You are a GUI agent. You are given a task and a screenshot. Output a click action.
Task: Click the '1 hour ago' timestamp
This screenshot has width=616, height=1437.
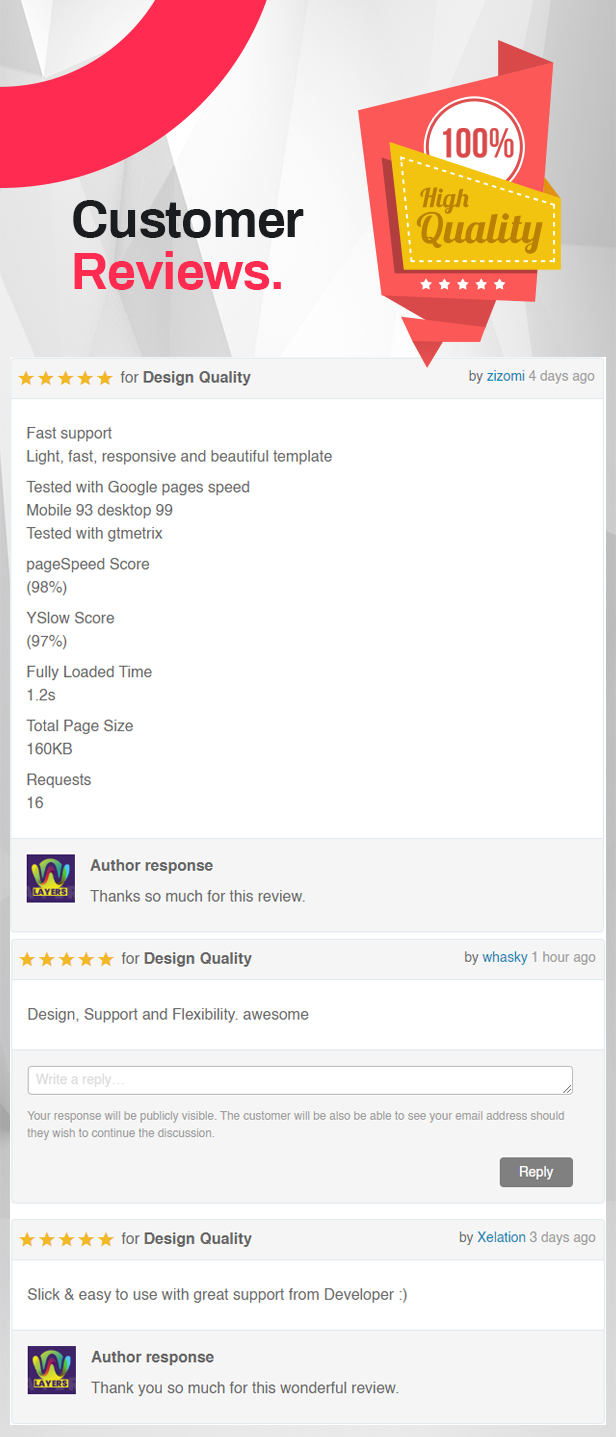563,957
